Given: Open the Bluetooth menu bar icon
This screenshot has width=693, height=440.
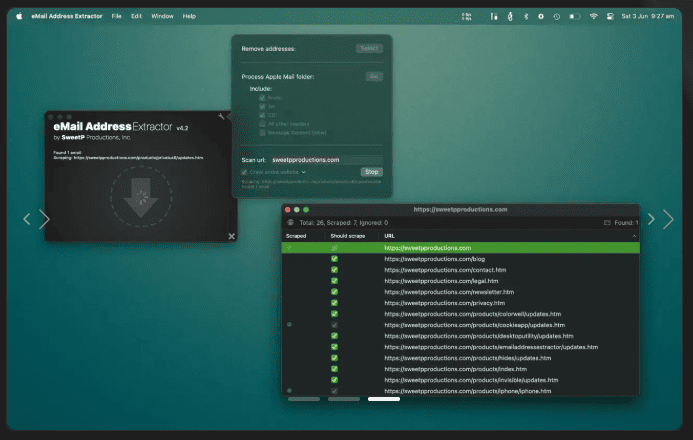Looking at the screenshot, I should click(526, 16).
